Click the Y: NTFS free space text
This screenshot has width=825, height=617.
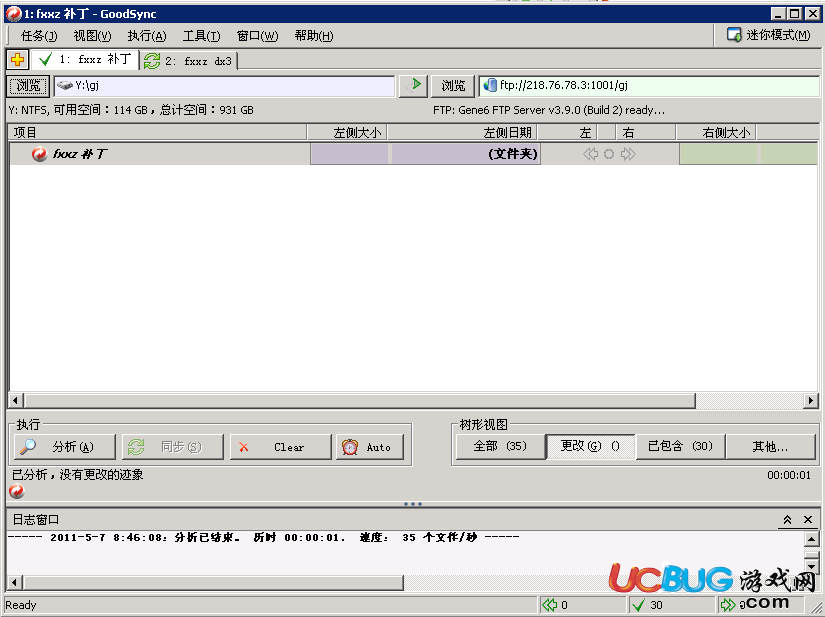[131, 110]
